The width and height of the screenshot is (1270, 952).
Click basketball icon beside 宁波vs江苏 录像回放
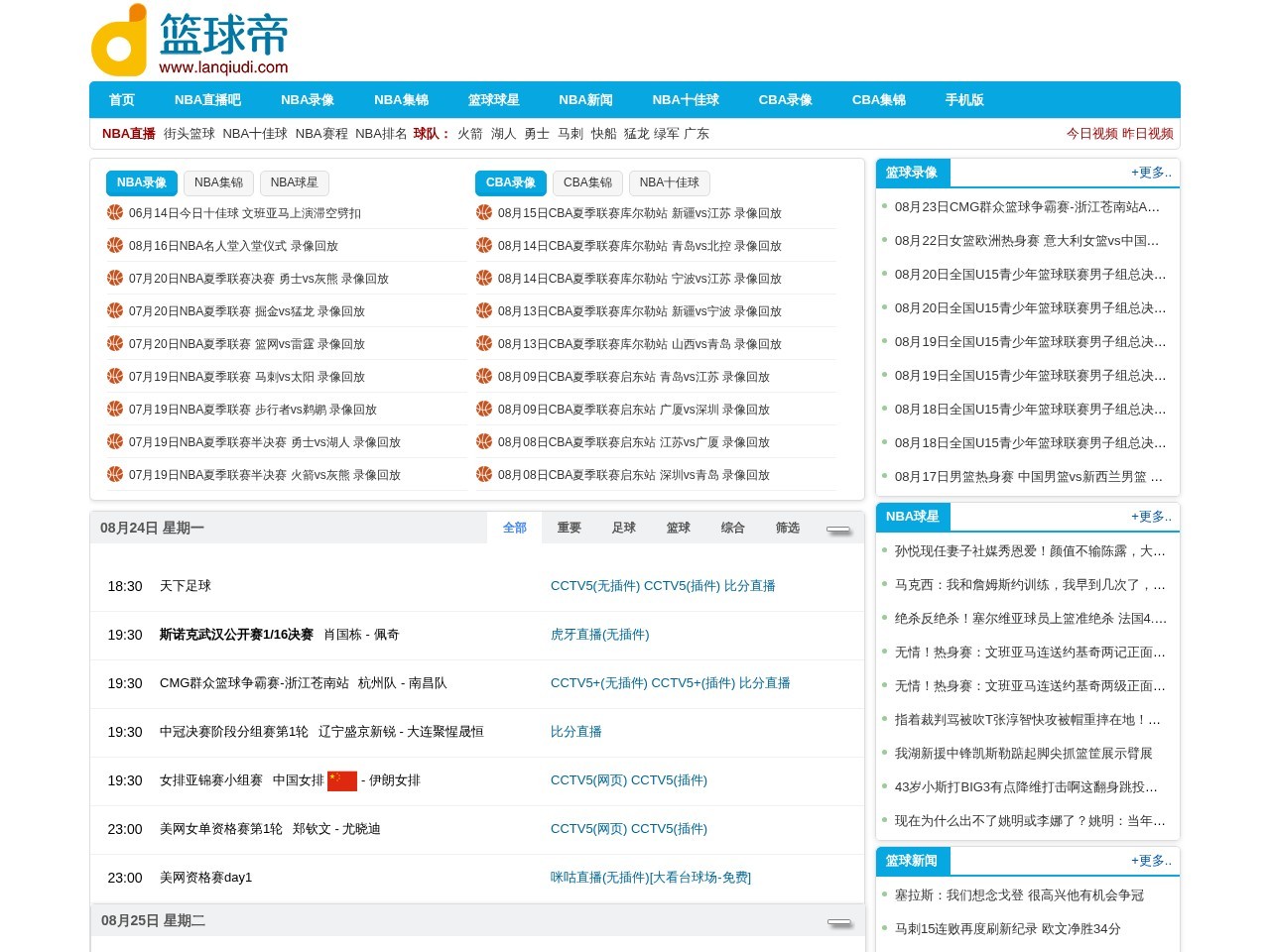[x=484, y=278]
